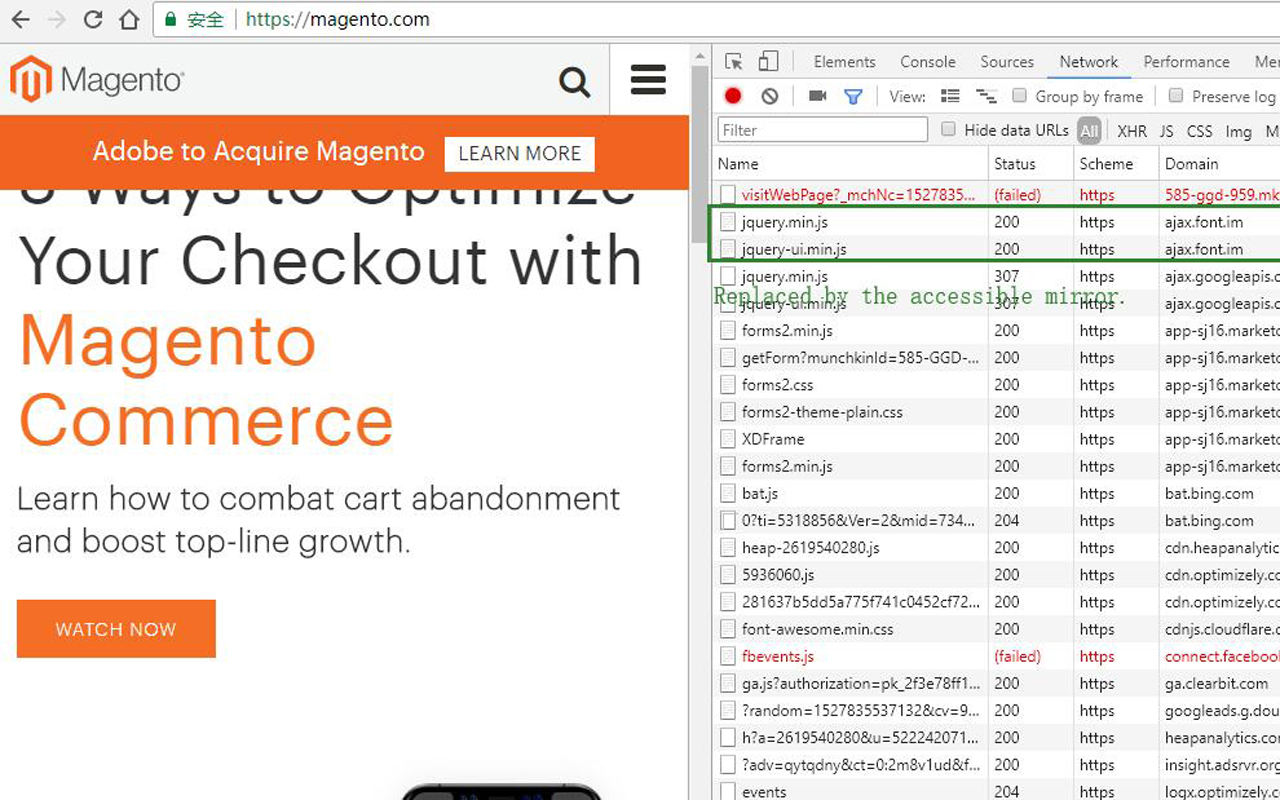The height and width of the screenshot is (800, 1280).
Task: Click the Adobe to Acquire Magento text
Action: click(x=259, y=152)
